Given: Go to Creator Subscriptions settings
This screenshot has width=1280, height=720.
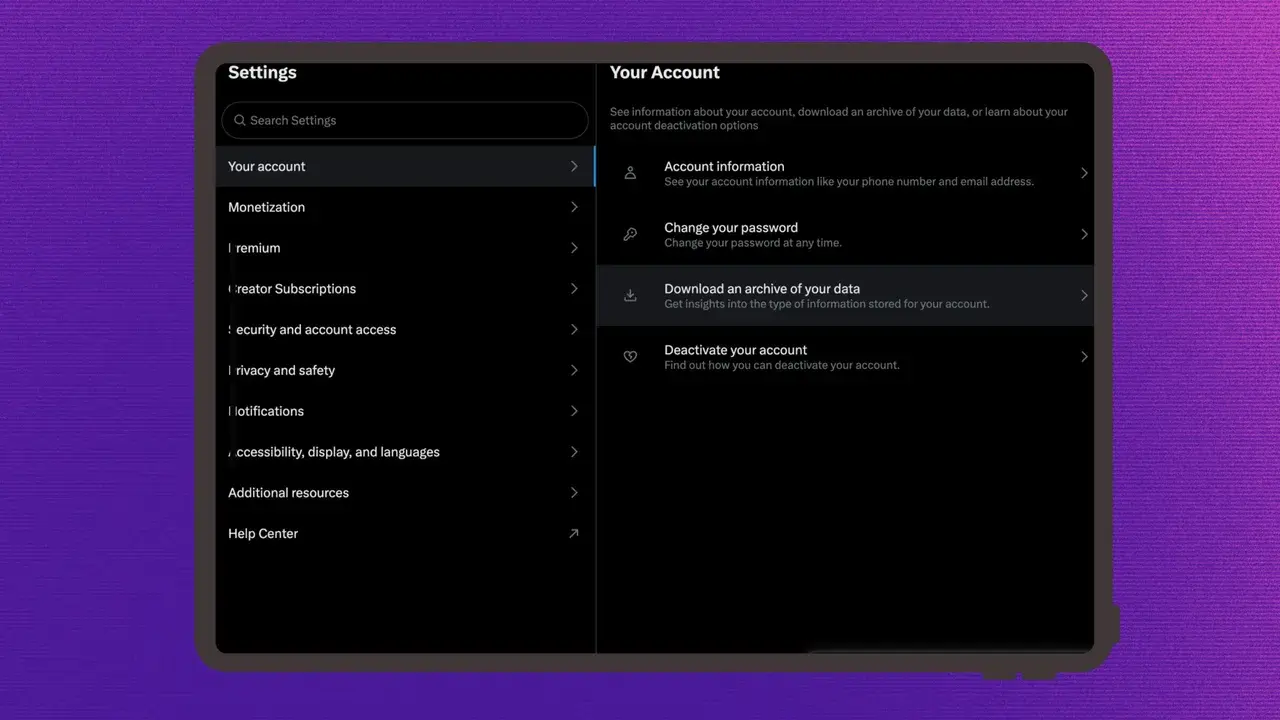Looking at the screenshot, I should pyautogui.click(x=292, y=289).
